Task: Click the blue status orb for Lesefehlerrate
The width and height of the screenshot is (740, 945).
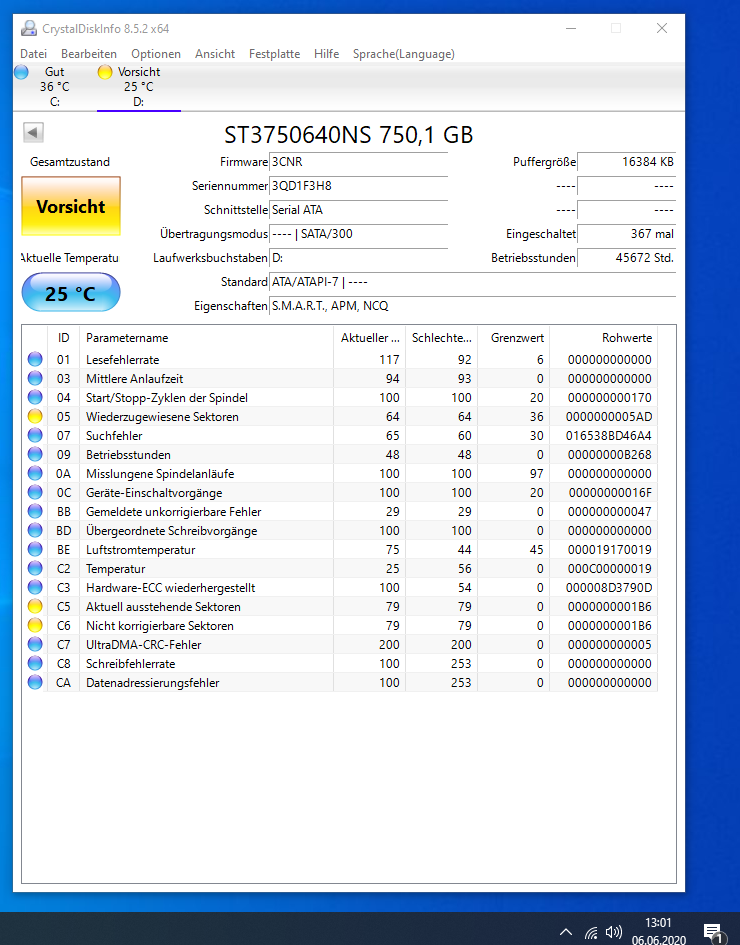Action: pos(35,359)
